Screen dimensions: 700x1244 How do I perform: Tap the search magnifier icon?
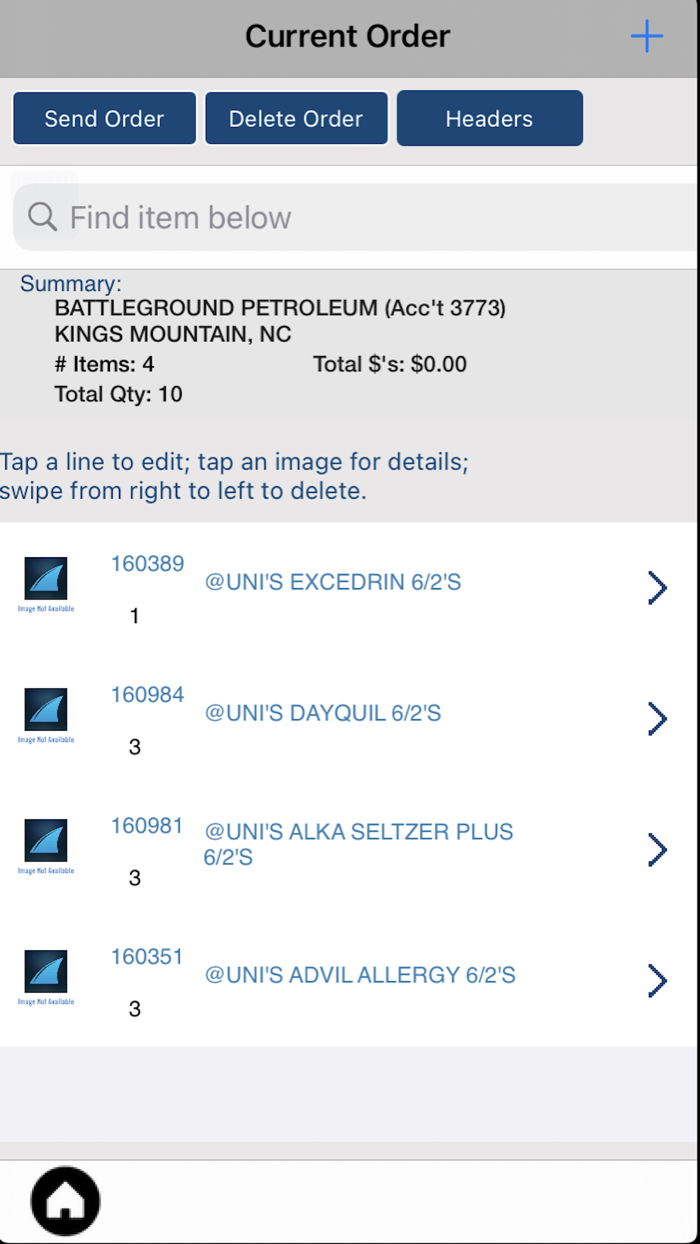pyautogui.click(x=42, y=217)
